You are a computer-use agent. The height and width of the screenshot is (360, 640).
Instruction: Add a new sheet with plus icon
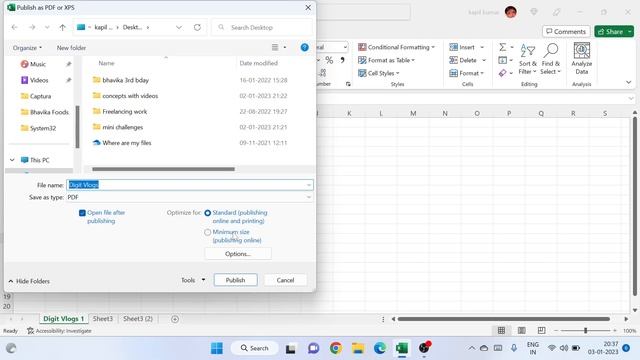(175, 319)
